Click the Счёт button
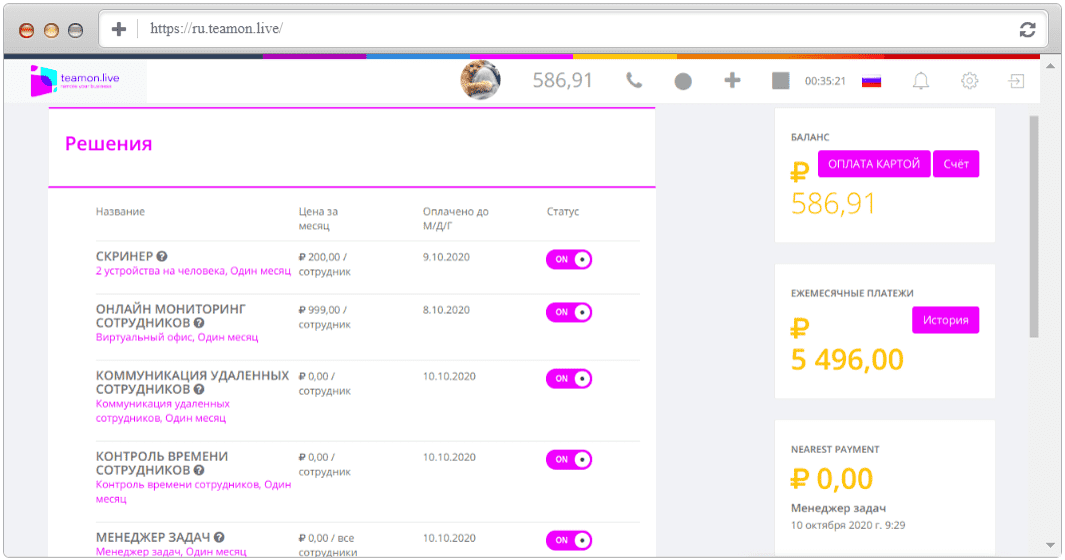The height and width of the screenshot is (560, 1065). (x=956, y=164)
